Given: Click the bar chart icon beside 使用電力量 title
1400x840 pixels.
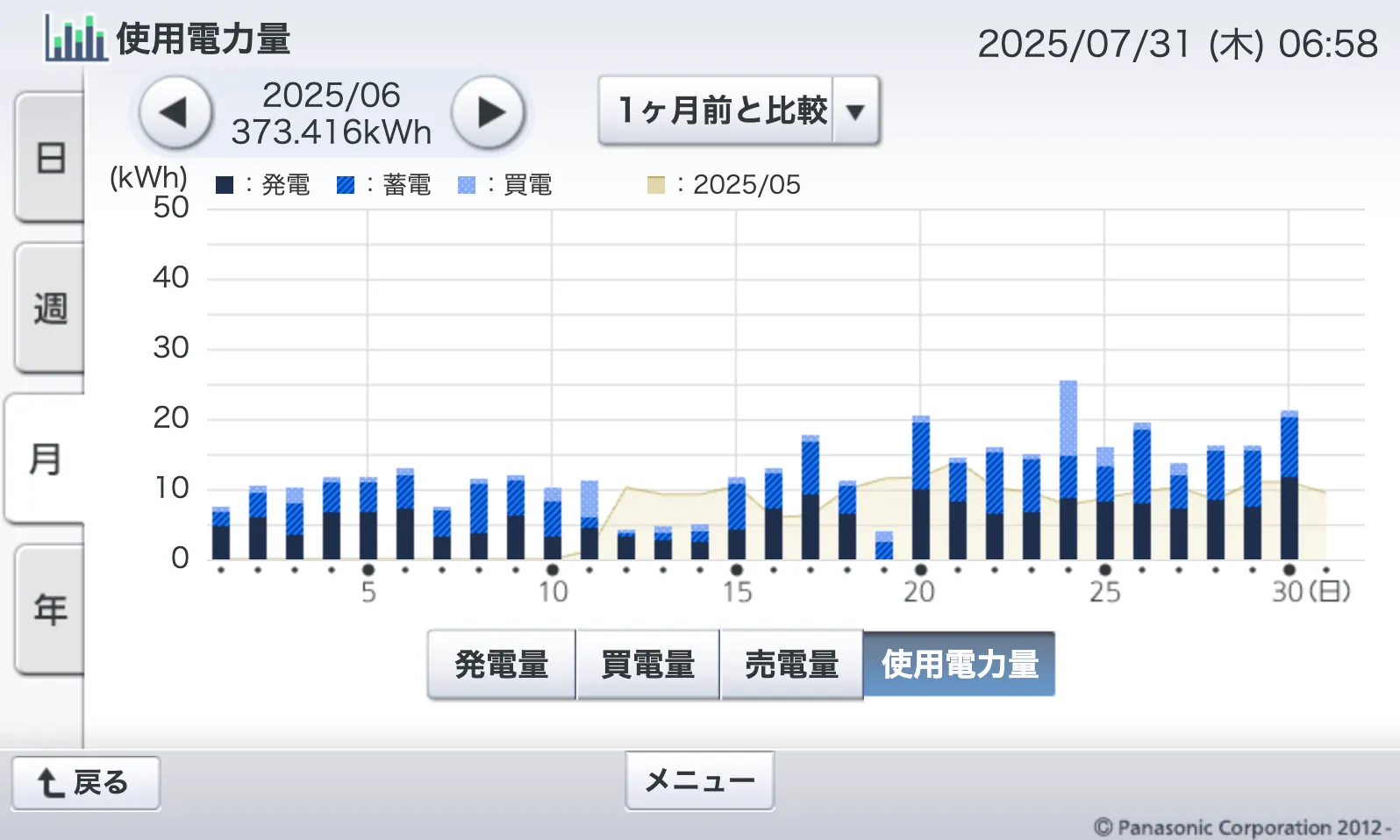Looking at the screenshot, I should point(75,39).
